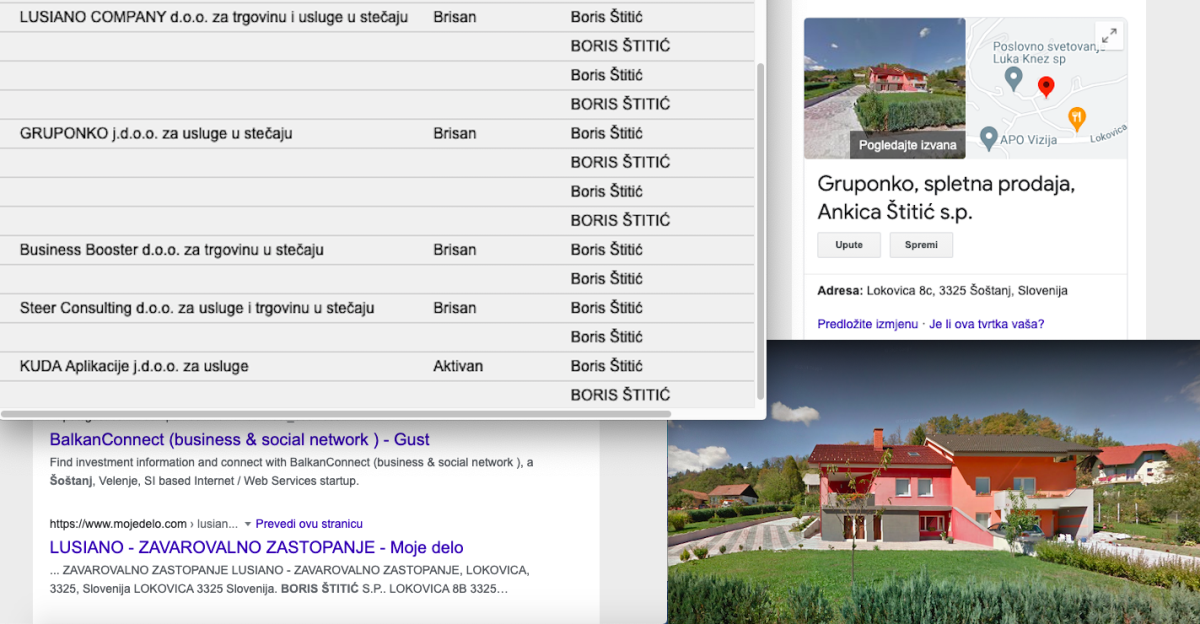The width and height of the screenshot is (1200, 624).
Task: Select the orange restaurant marker on map
Action: coord(1076,118)
